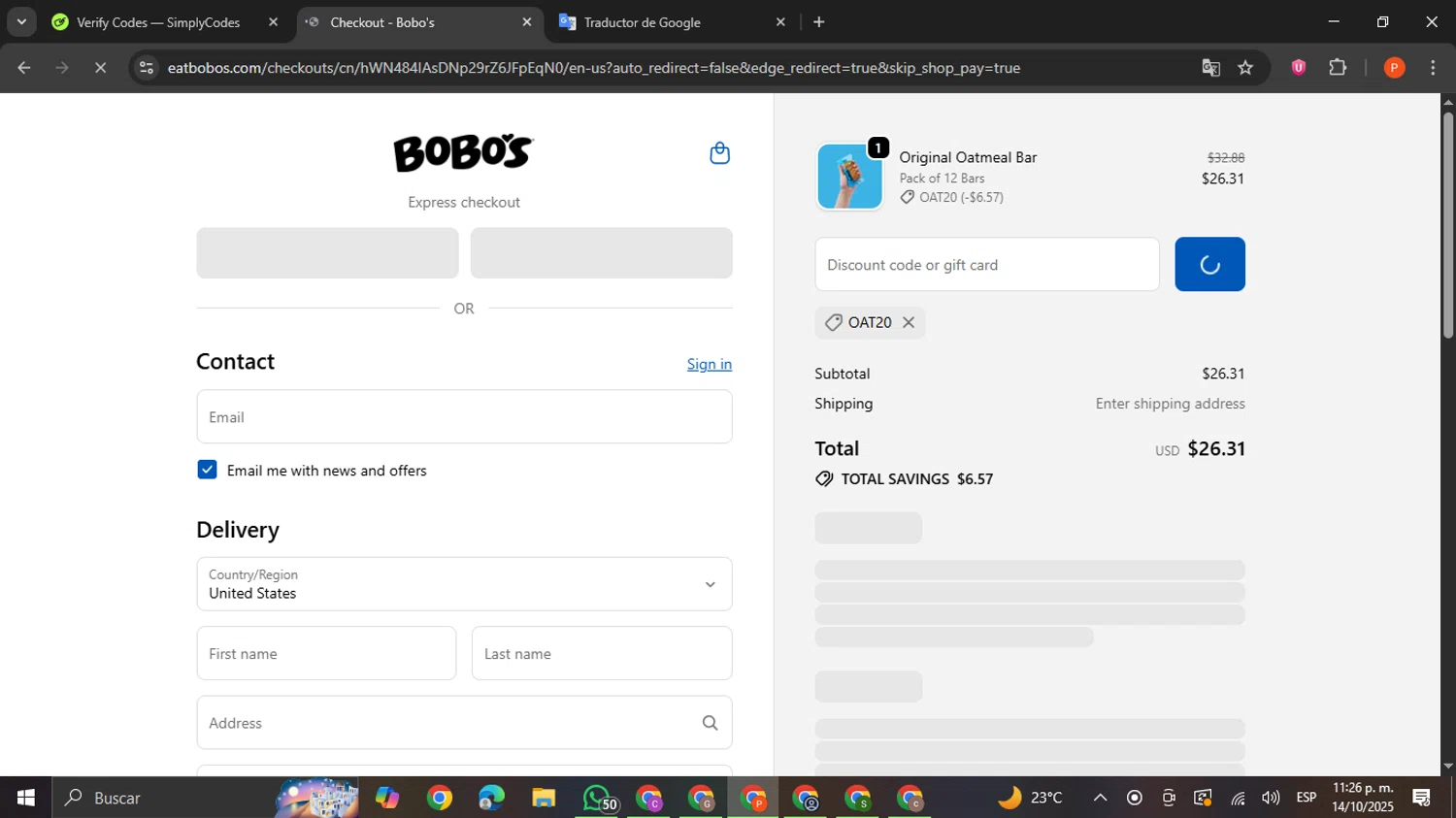Click the first express checkout placeholder button
The height and width of the screenshot is (818, 1456).
pos(327,253)
